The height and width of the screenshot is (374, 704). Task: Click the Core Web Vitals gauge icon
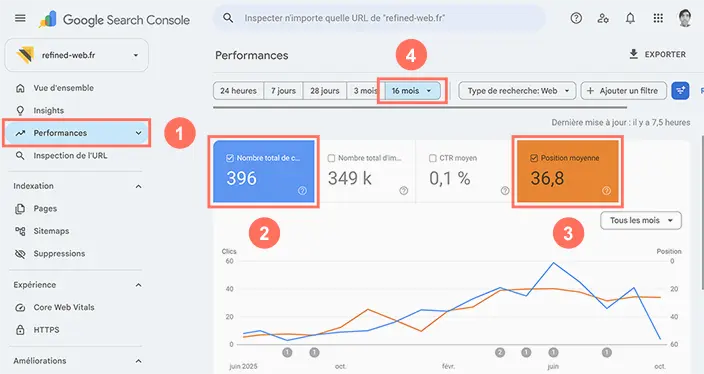(20, 308)
